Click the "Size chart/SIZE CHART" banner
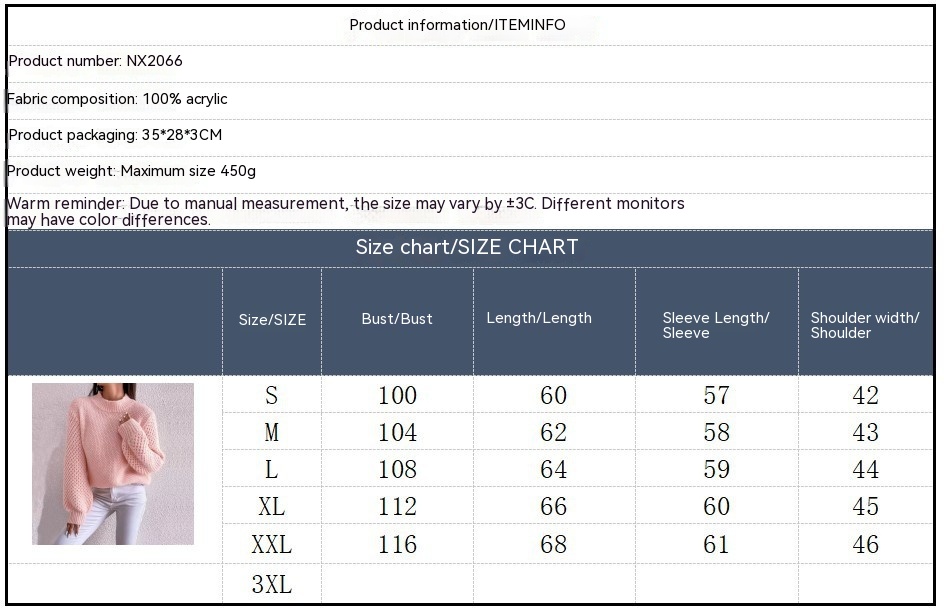944x615 pixels. coord(467,247)
